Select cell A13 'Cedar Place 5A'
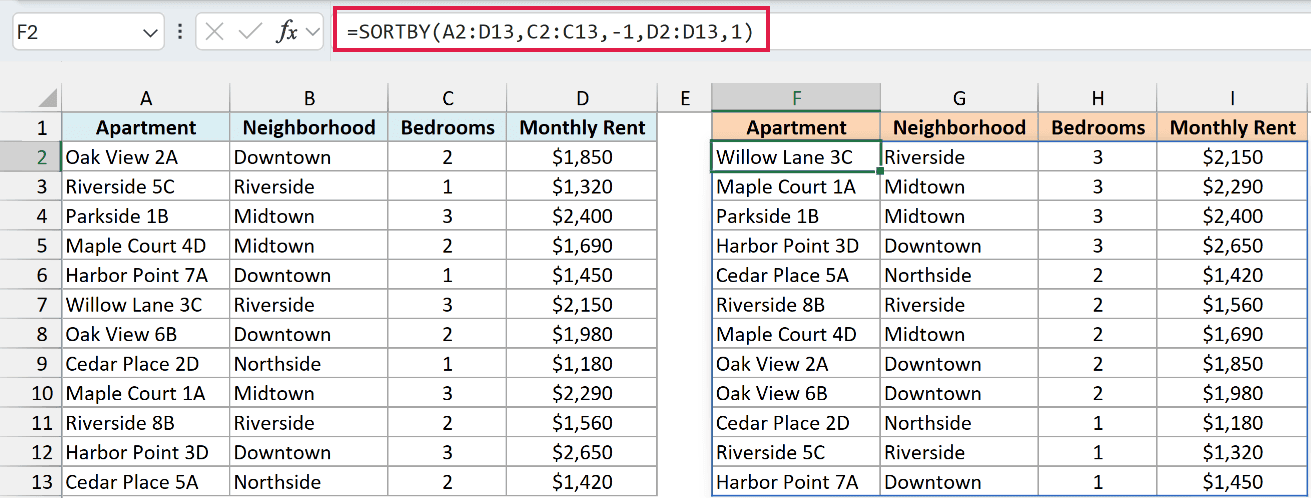Viewport: 1311px width, 498px height. (146, 482)
